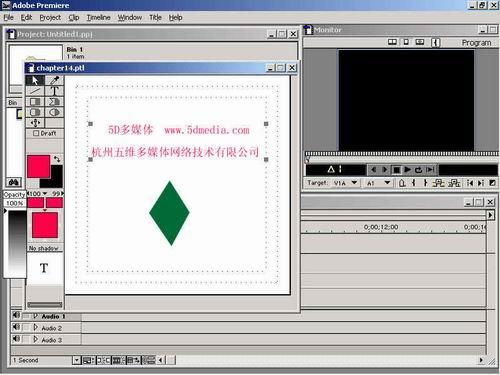Open the A1 audio target dropdown
This screenshot has height=375, width=500.
(378, 183)
